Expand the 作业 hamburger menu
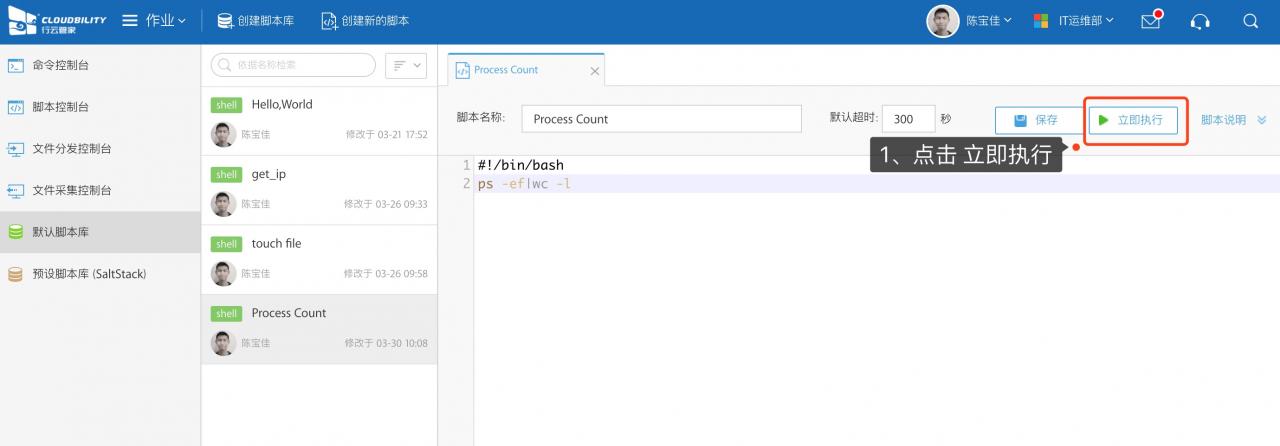The image size is (1280, 446). click(x=153, y=21)
